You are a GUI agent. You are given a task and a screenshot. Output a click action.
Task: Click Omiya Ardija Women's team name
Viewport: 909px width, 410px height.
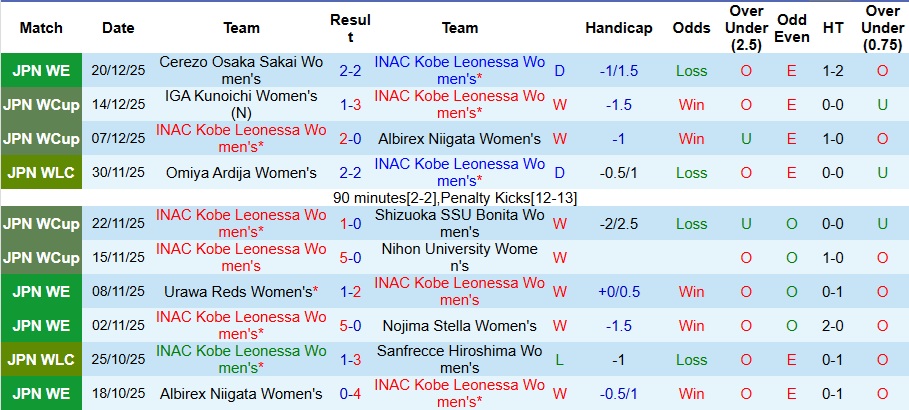[241, 173]
